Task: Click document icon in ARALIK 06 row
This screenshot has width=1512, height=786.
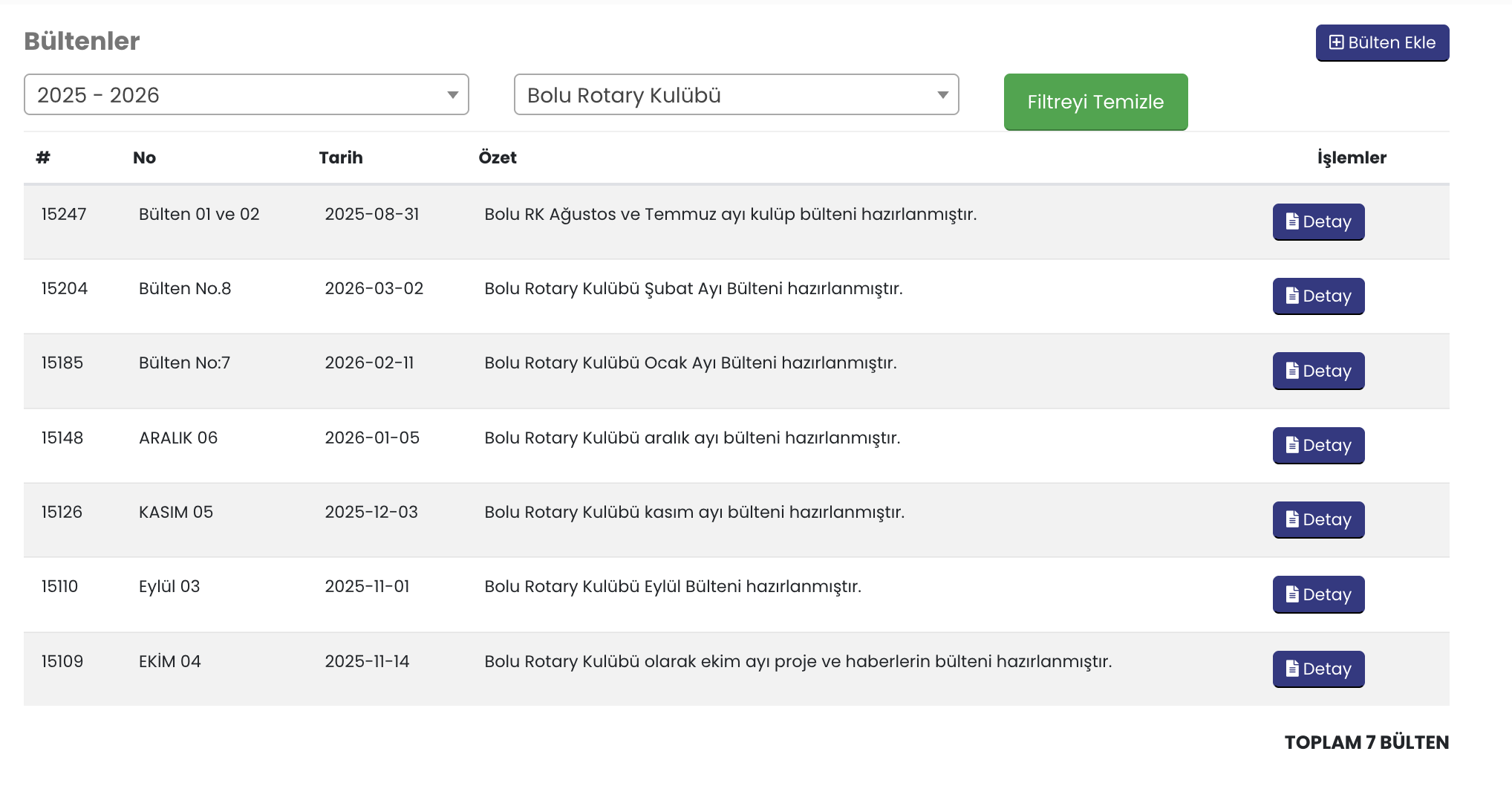Action: click(x=1292, y=445)
